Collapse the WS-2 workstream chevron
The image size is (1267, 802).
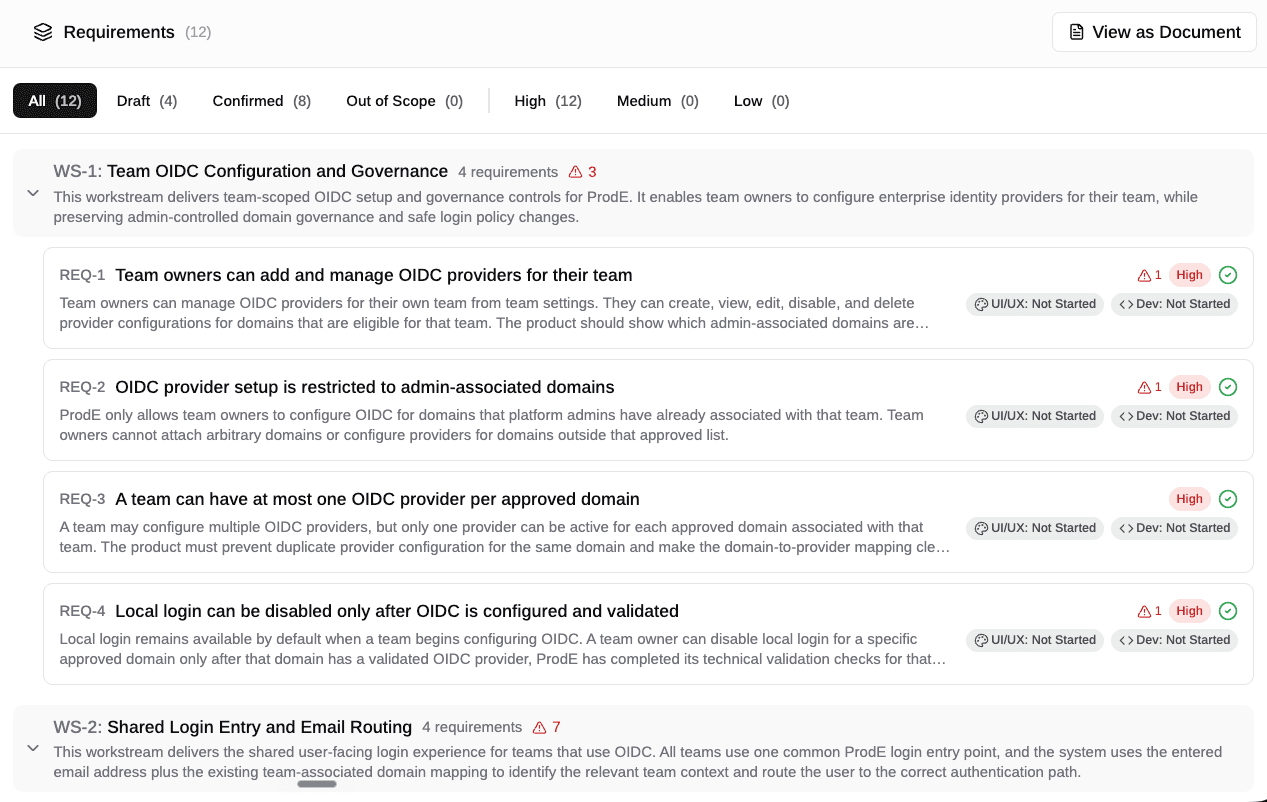[x=33, y=748]
